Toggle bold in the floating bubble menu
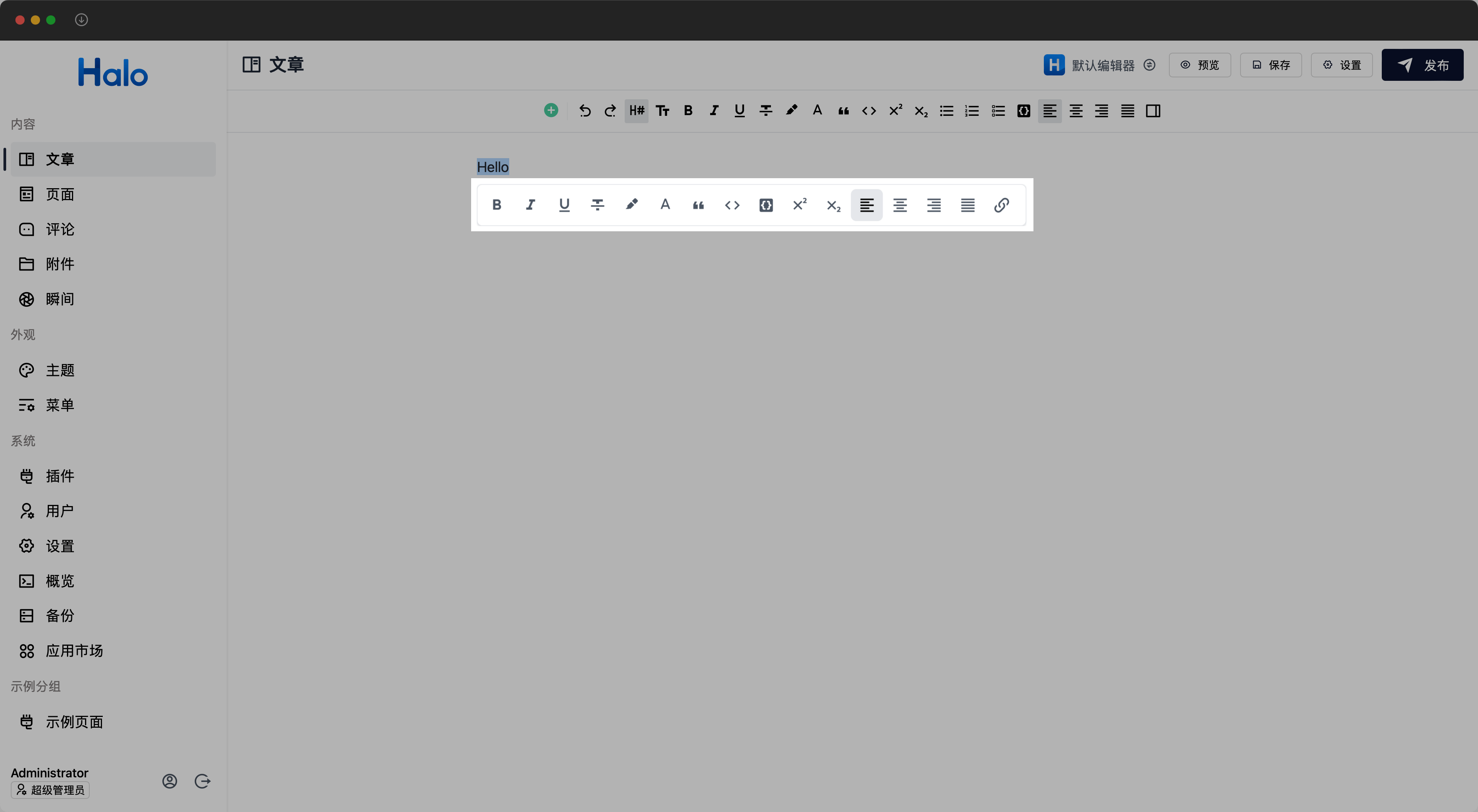The height and width of the screenshot is (812, 1478). 497,205
